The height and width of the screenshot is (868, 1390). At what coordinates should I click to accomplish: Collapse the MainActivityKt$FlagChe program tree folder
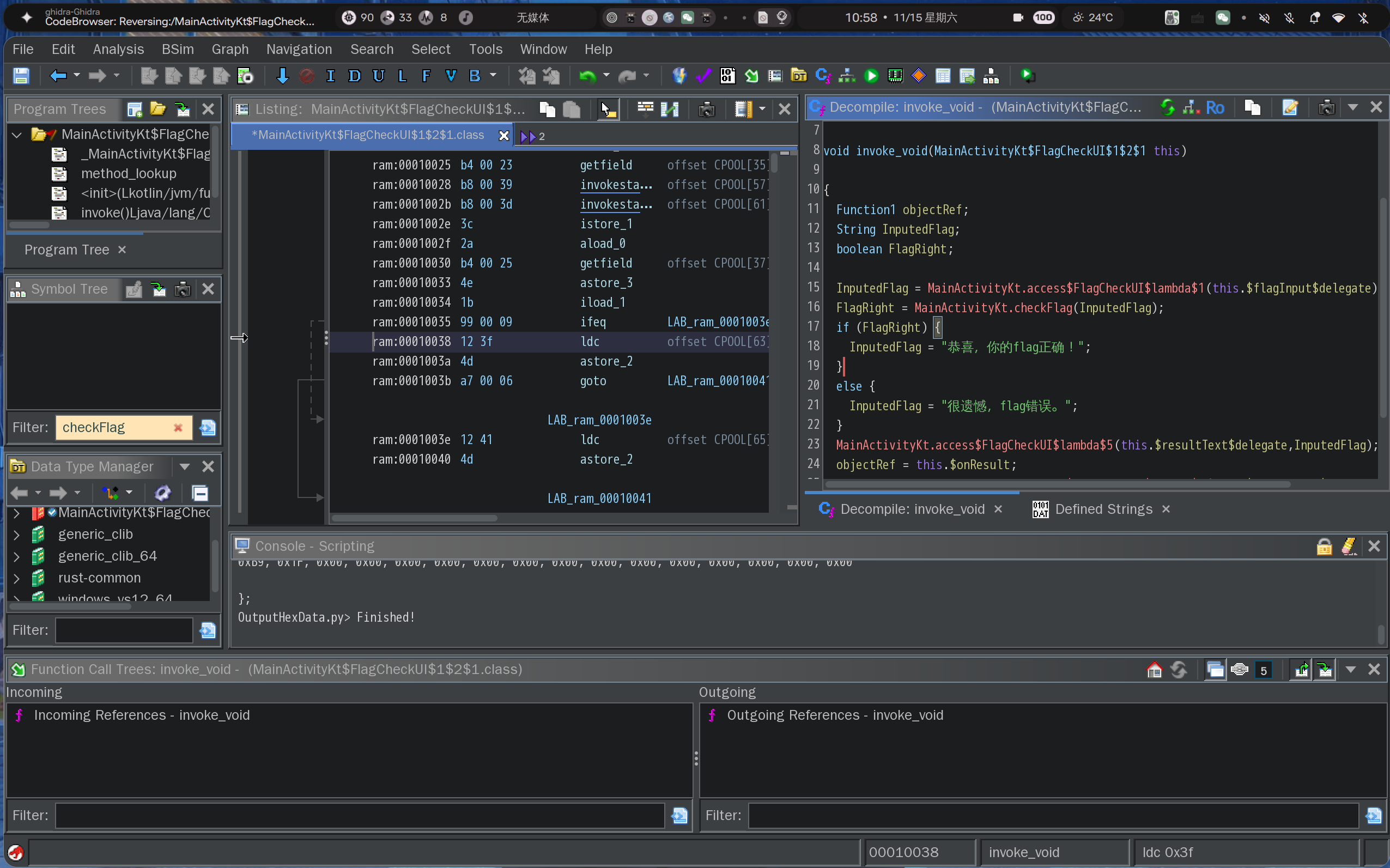(17, 135)
